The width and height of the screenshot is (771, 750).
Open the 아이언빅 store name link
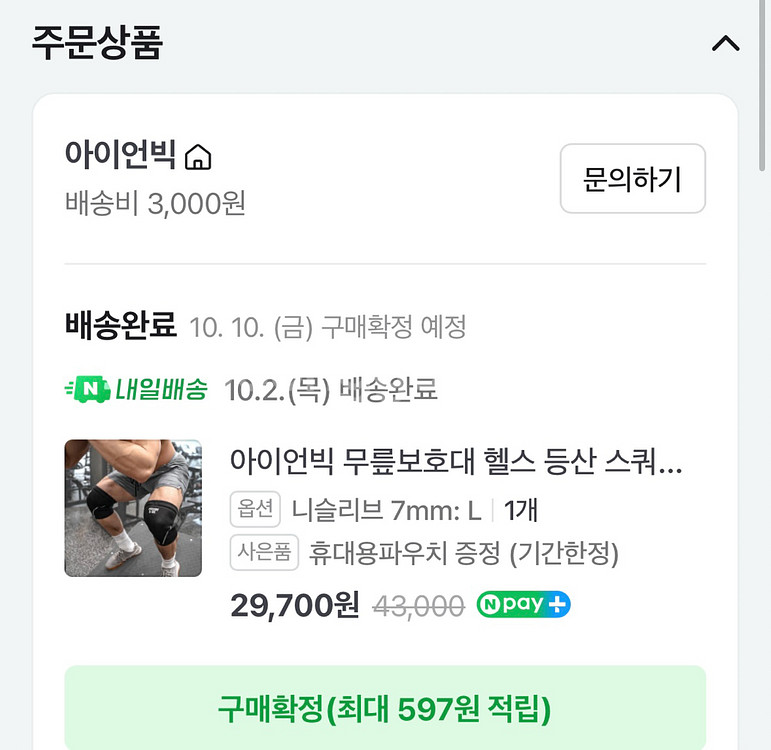120,156
